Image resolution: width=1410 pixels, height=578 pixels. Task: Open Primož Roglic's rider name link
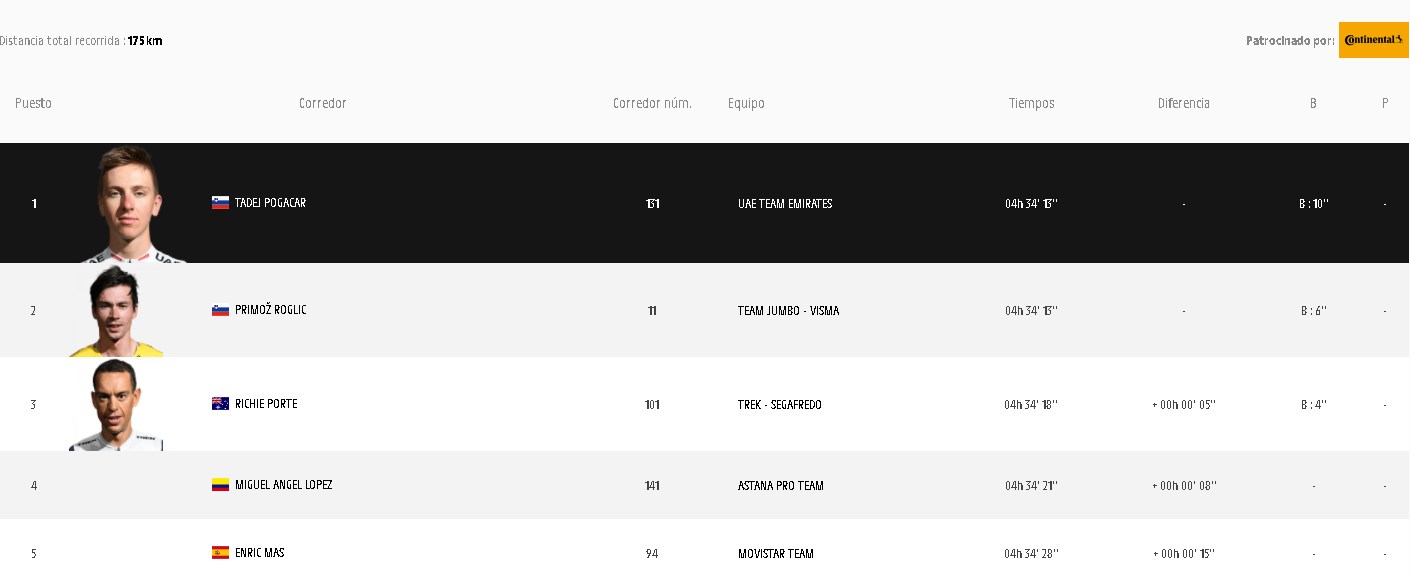[x=270, y=310]
